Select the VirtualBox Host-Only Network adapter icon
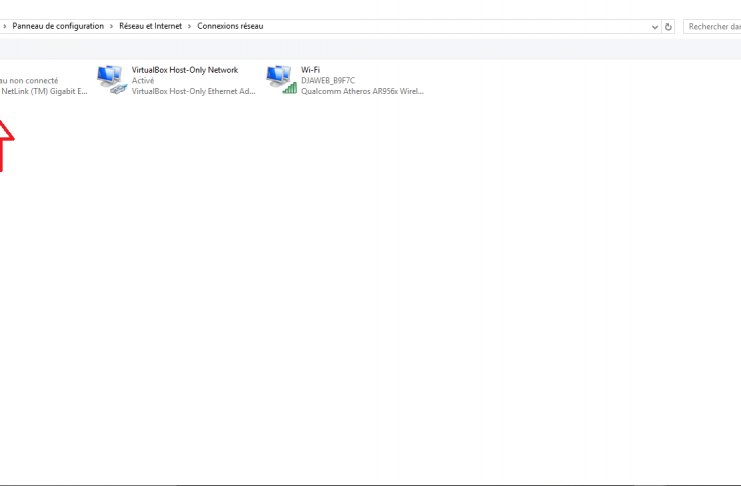Viewport: 741px width, 486px height. 112,80
